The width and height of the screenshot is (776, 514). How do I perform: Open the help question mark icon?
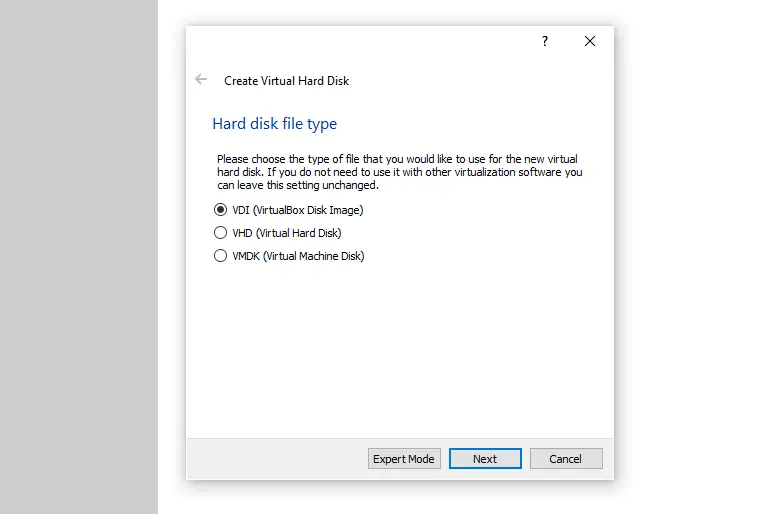click(545, 41)
